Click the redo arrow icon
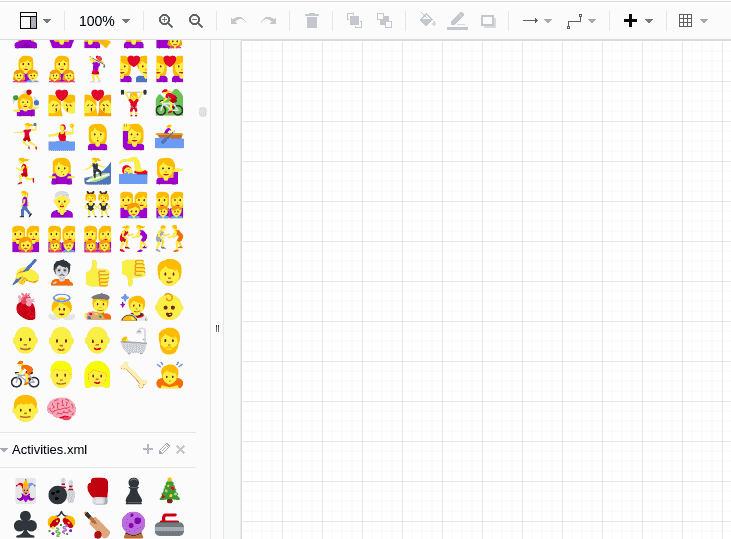731x539 pixels. (x=269, y=21)
